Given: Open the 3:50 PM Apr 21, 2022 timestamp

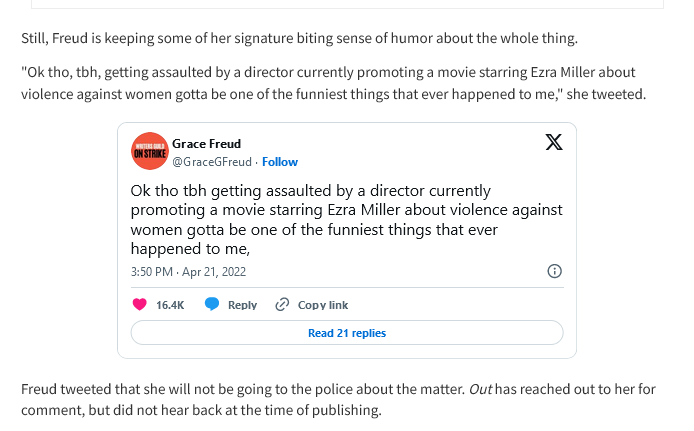Looking at the screenshot, I should coord(188,272).
